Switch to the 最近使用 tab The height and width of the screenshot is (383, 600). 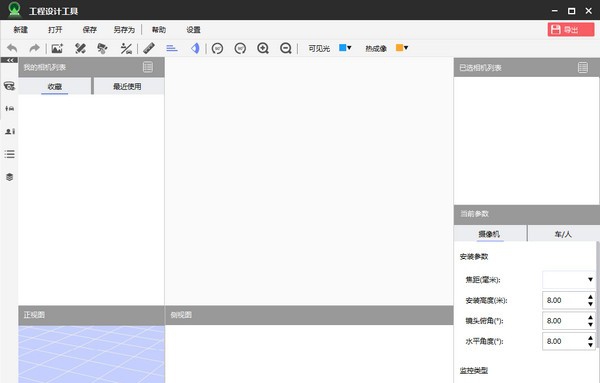tap(129, 86)
